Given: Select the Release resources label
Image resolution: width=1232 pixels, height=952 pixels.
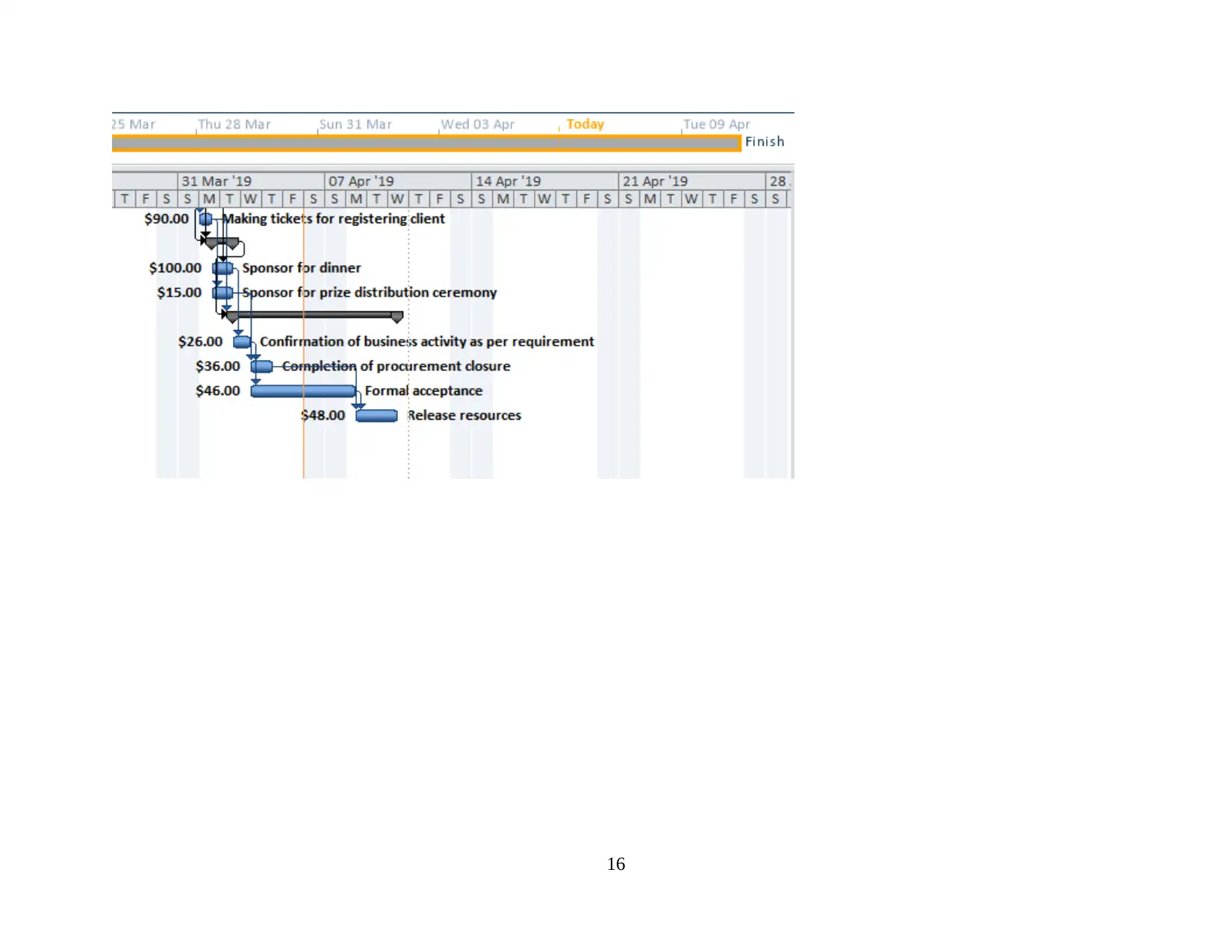Looking at the screenshot, I should point(464,416).
